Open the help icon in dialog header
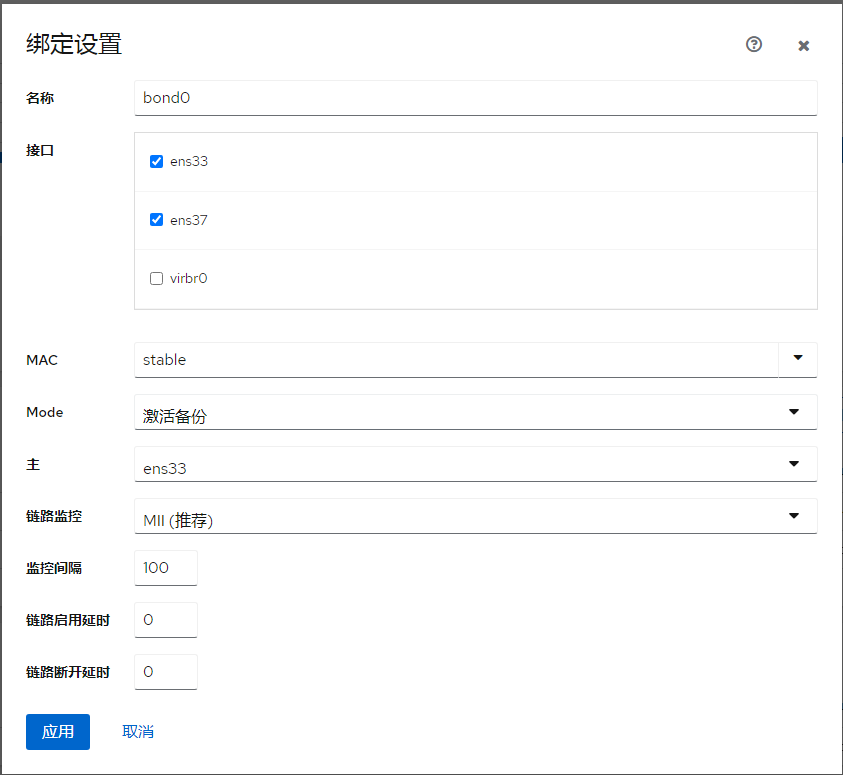The image size is (843, 775). [754, 44]
